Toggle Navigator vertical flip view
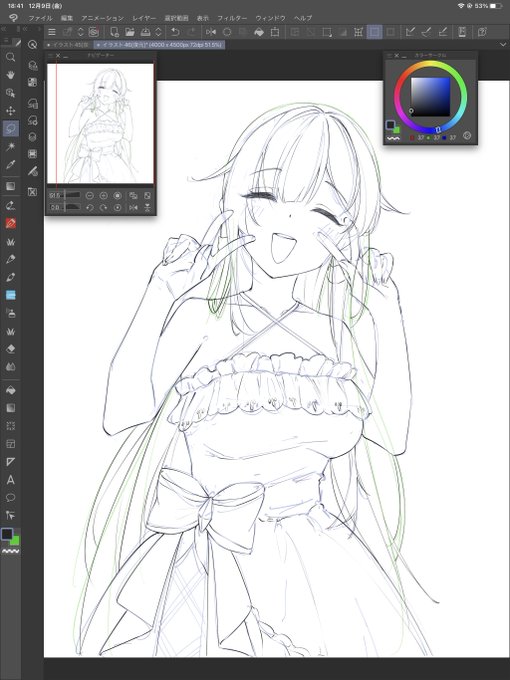This screenshot has width=510, height=680. pyautogui.click(x=147, y=208)
